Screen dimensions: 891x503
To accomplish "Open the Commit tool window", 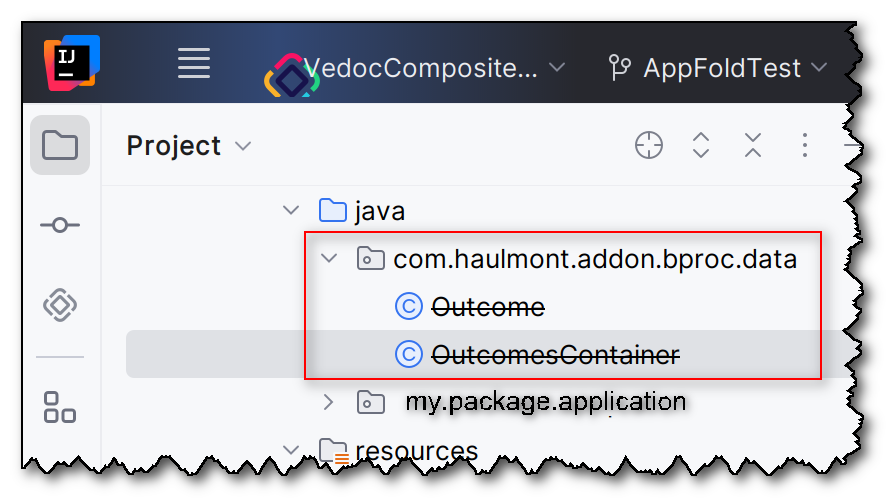I will (60, 225).
